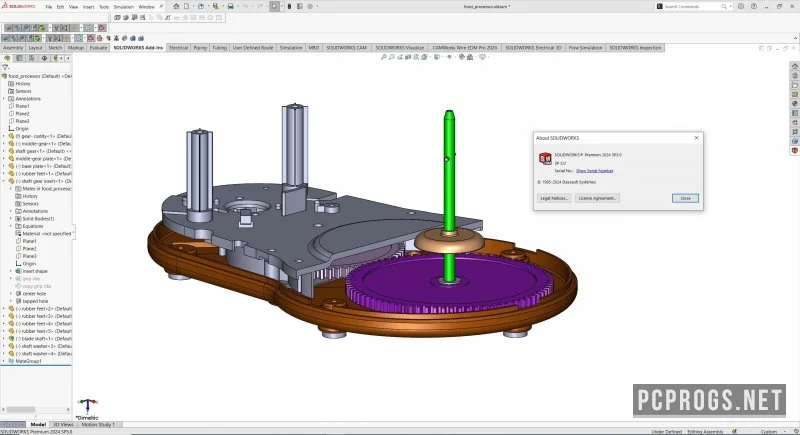The height and width of the screenshot is (435, 800).
Task: Open the Simulation menu
Action: pyautogui.click(x=123, y=7)
